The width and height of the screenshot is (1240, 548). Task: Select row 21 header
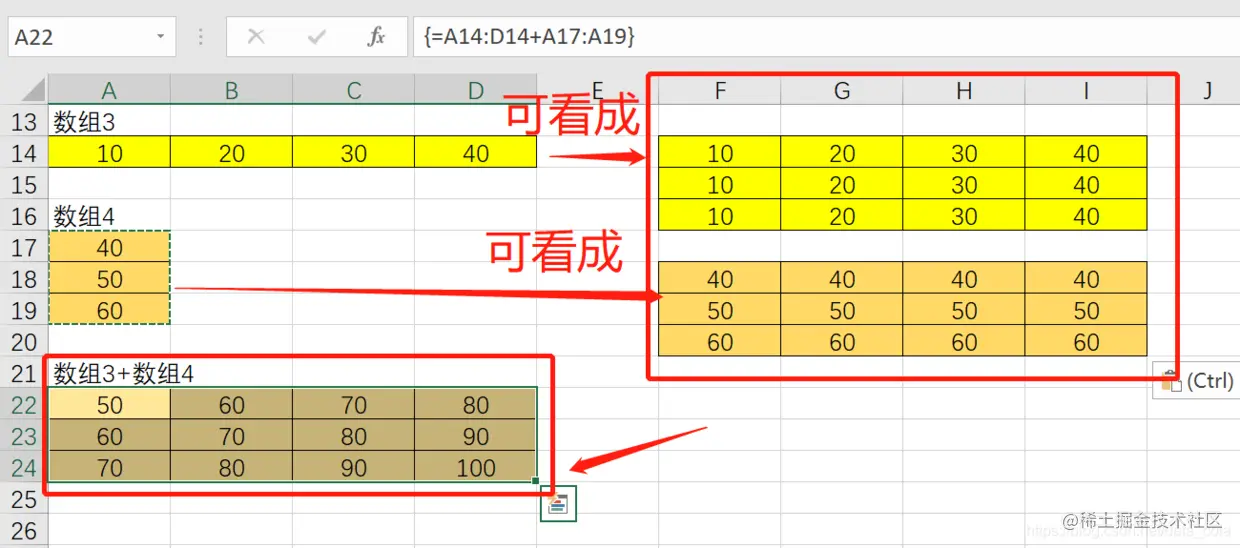click(24, 373)
